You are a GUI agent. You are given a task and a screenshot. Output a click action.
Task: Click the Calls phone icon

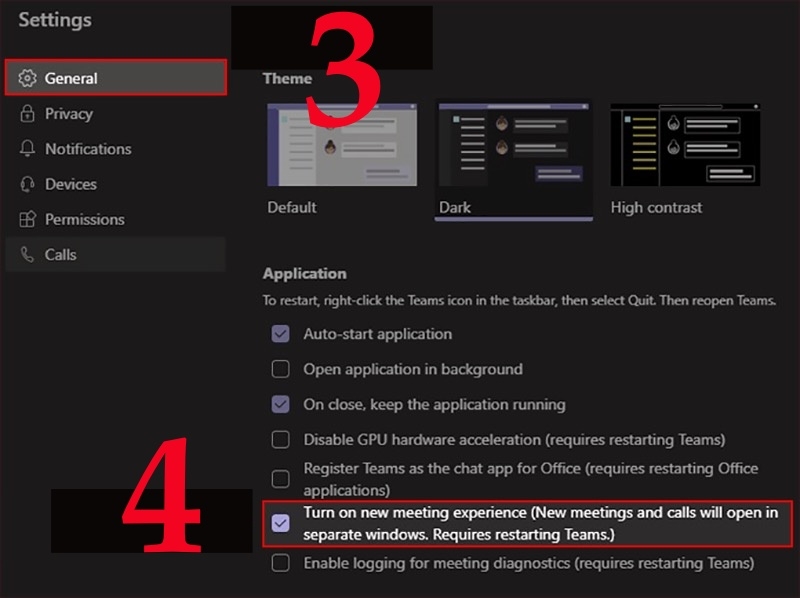coord(28,254)
